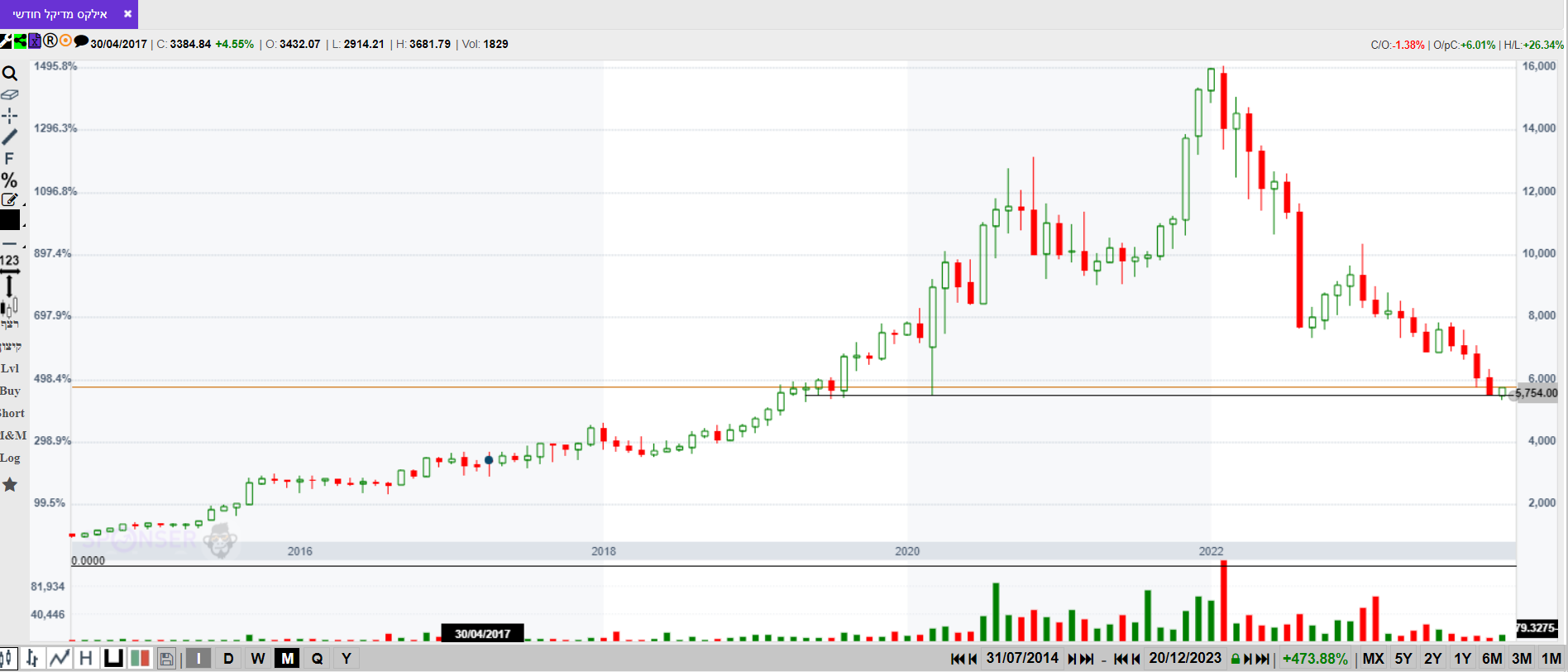The height and width of the screenshot is (672, 1568).
Task: Click the 123 horizontal range tool
Action: [10, 263]
